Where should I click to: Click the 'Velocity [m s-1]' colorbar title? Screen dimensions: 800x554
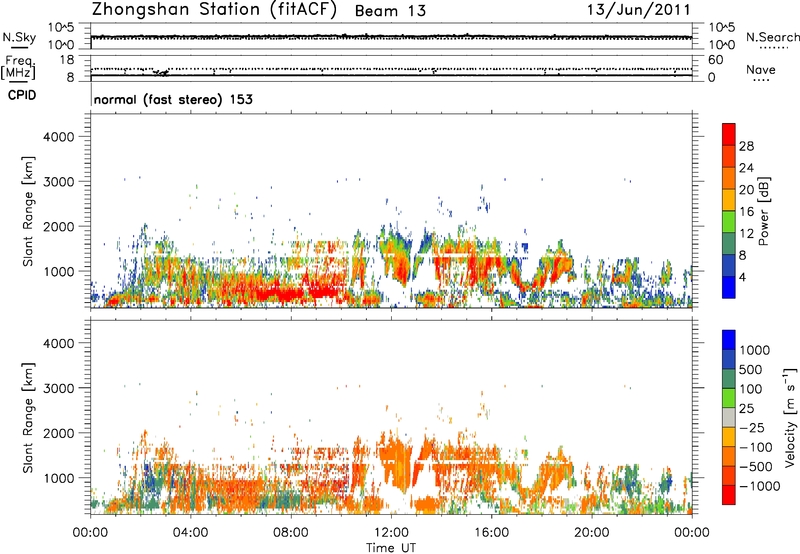click(790, 417)
